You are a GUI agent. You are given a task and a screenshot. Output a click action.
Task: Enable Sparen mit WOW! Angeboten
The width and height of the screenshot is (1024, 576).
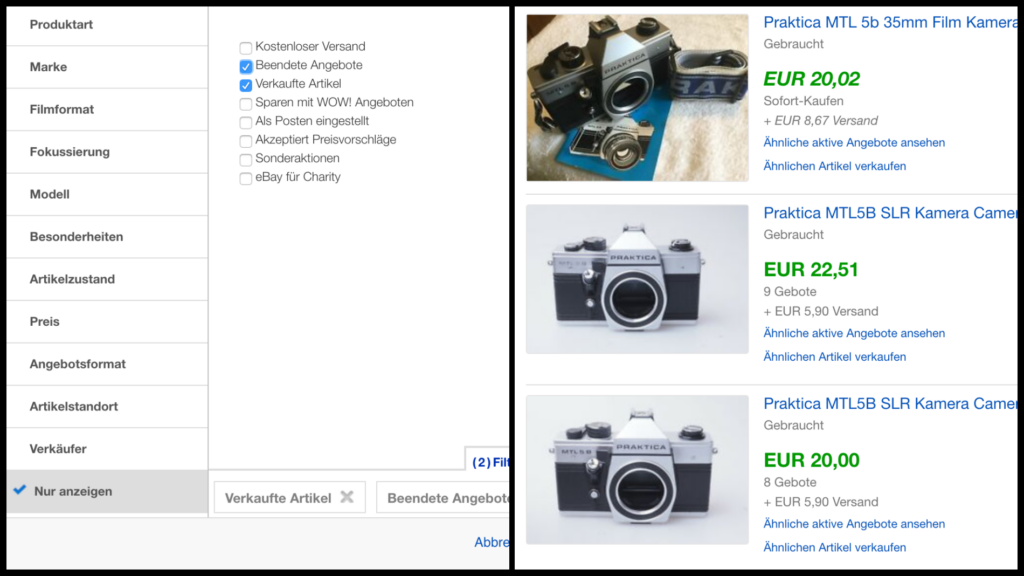(x=246, y=103)
